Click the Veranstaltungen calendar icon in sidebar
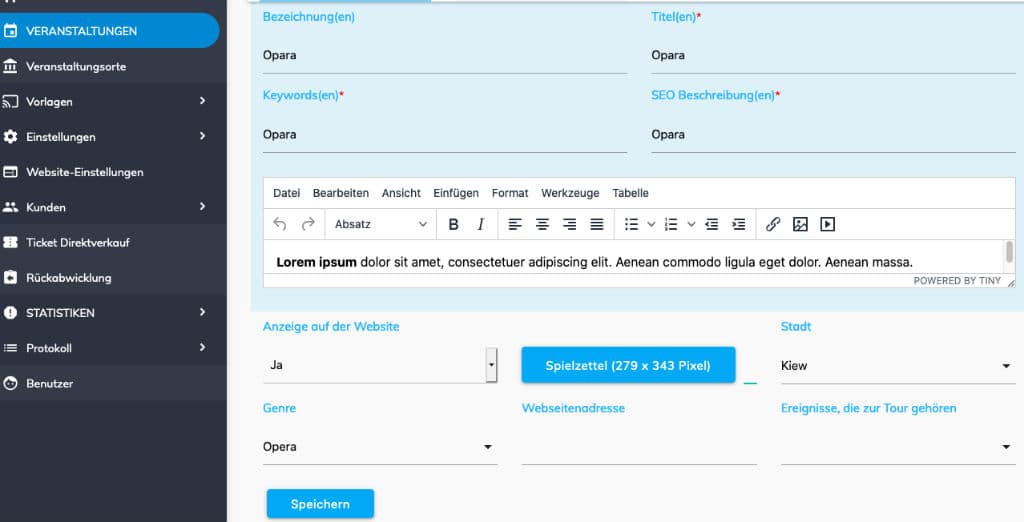The height and width of the screenshot is (522, 1024). [x=10, y=31]
